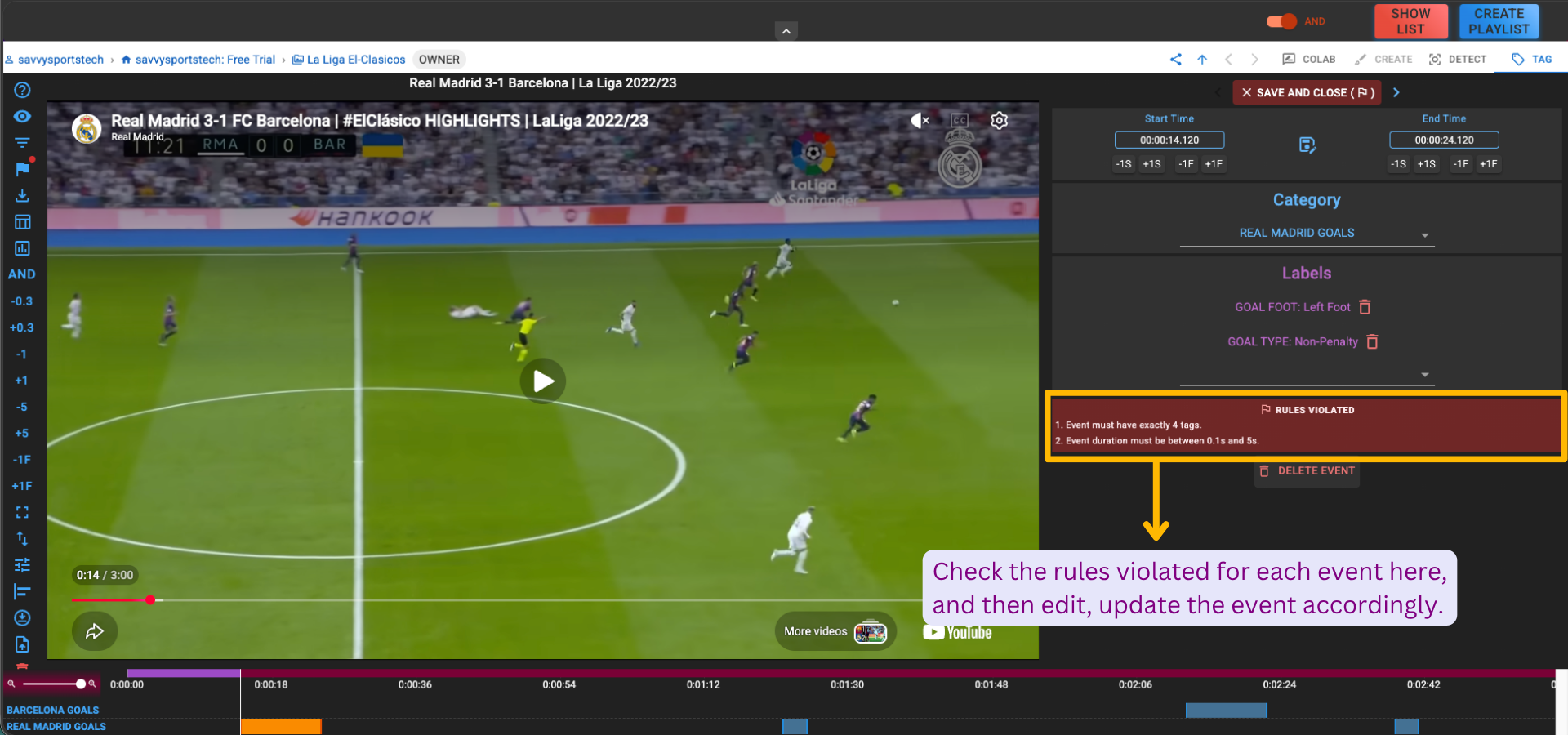Expand the REAL MADRID GOALS category dropdown
This screenshot has height=735, width=1568.
point(1424,234)
